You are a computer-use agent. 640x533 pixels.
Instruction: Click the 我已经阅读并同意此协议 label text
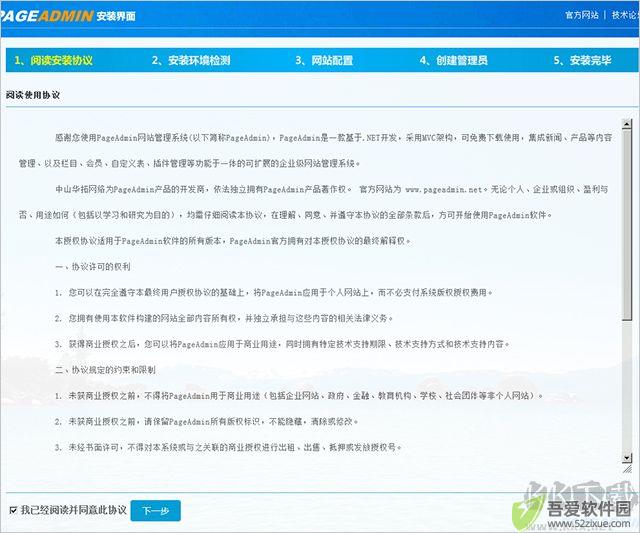74,510
